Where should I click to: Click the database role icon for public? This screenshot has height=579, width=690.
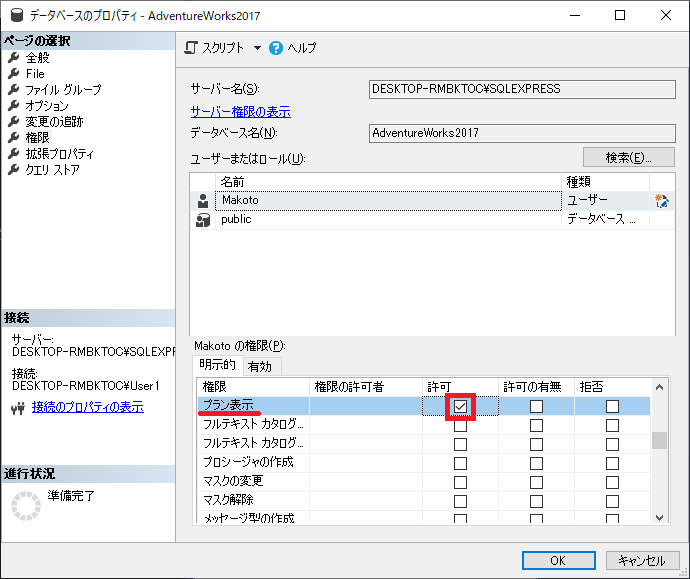203,220
